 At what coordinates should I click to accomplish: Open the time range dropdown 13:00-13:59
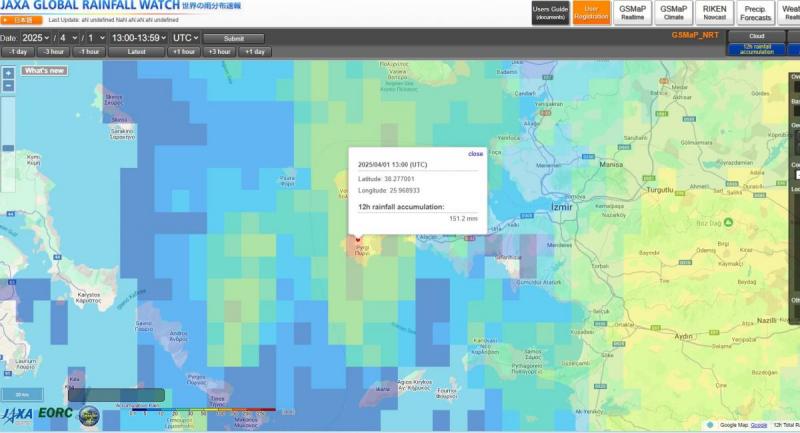point(139,38)
